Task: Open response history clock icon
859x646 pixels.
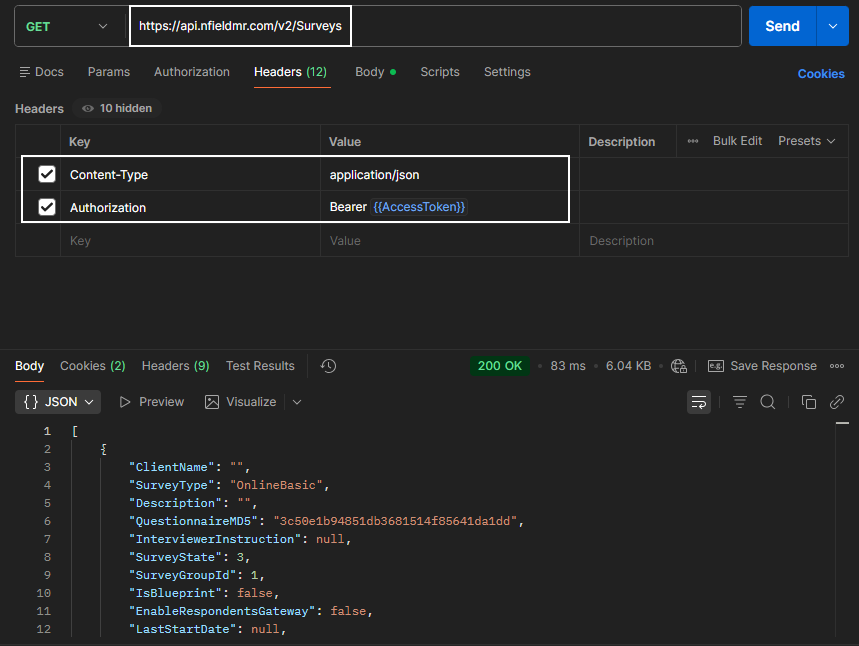Action: click(328, 366)
